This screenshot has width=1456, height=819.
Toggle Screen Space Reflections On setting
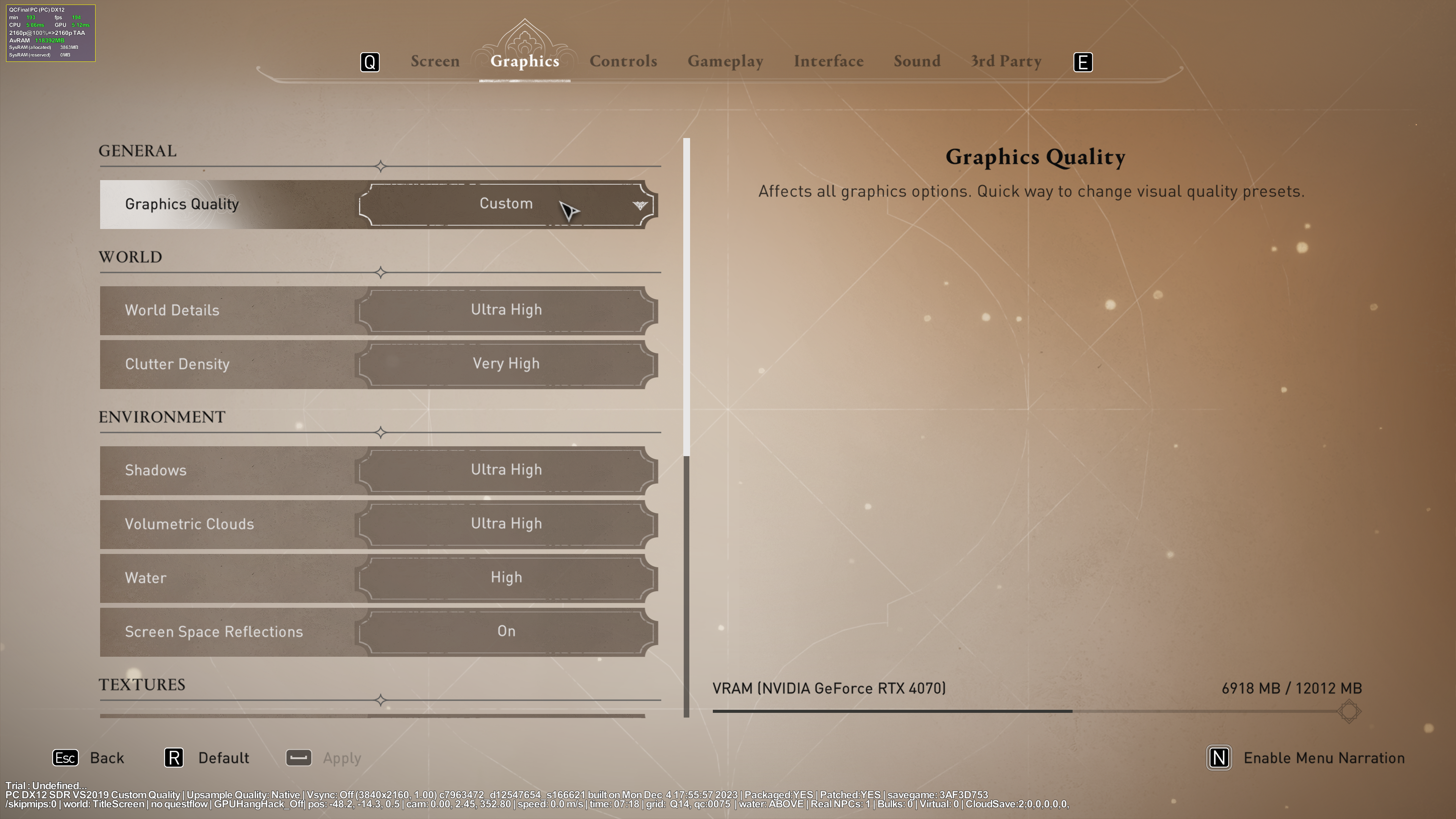pos(506,631)
